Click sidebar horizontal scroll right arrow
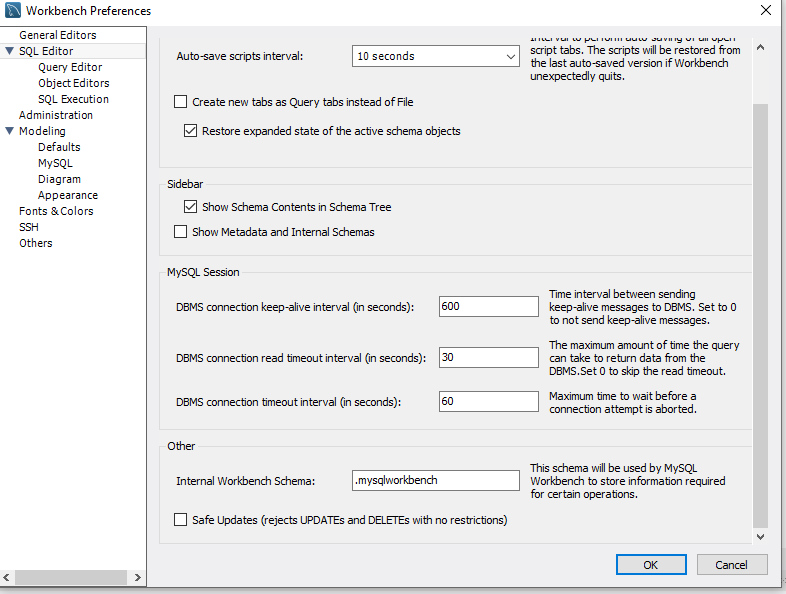 coord(138,577)
